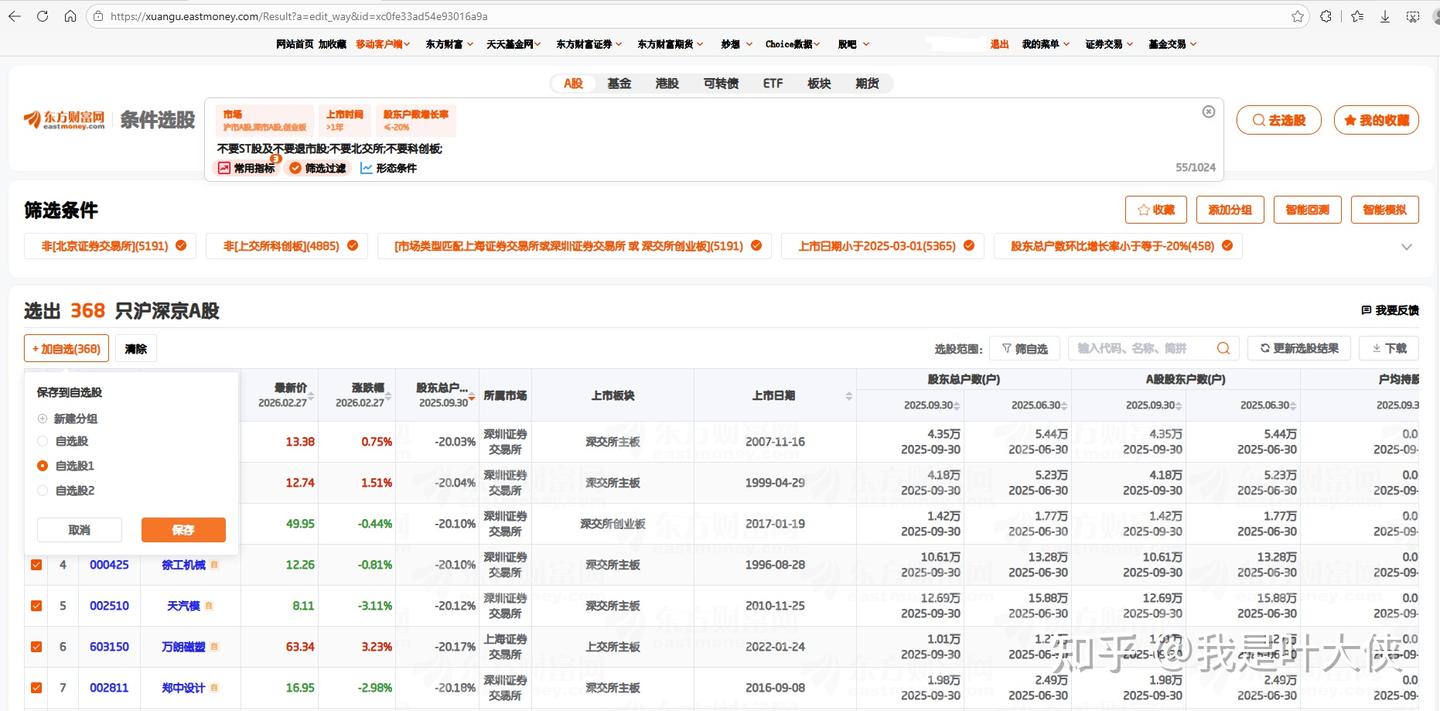Expand Choice数据 dropdown

(793, 44)
